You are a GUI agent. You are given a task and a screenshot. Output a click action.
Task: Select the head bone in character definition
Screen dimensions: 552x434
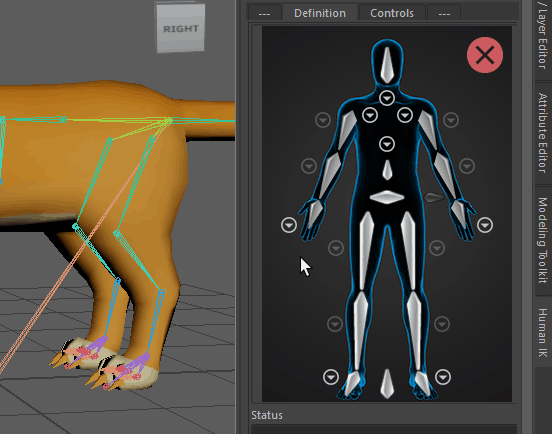click(387, 65)
